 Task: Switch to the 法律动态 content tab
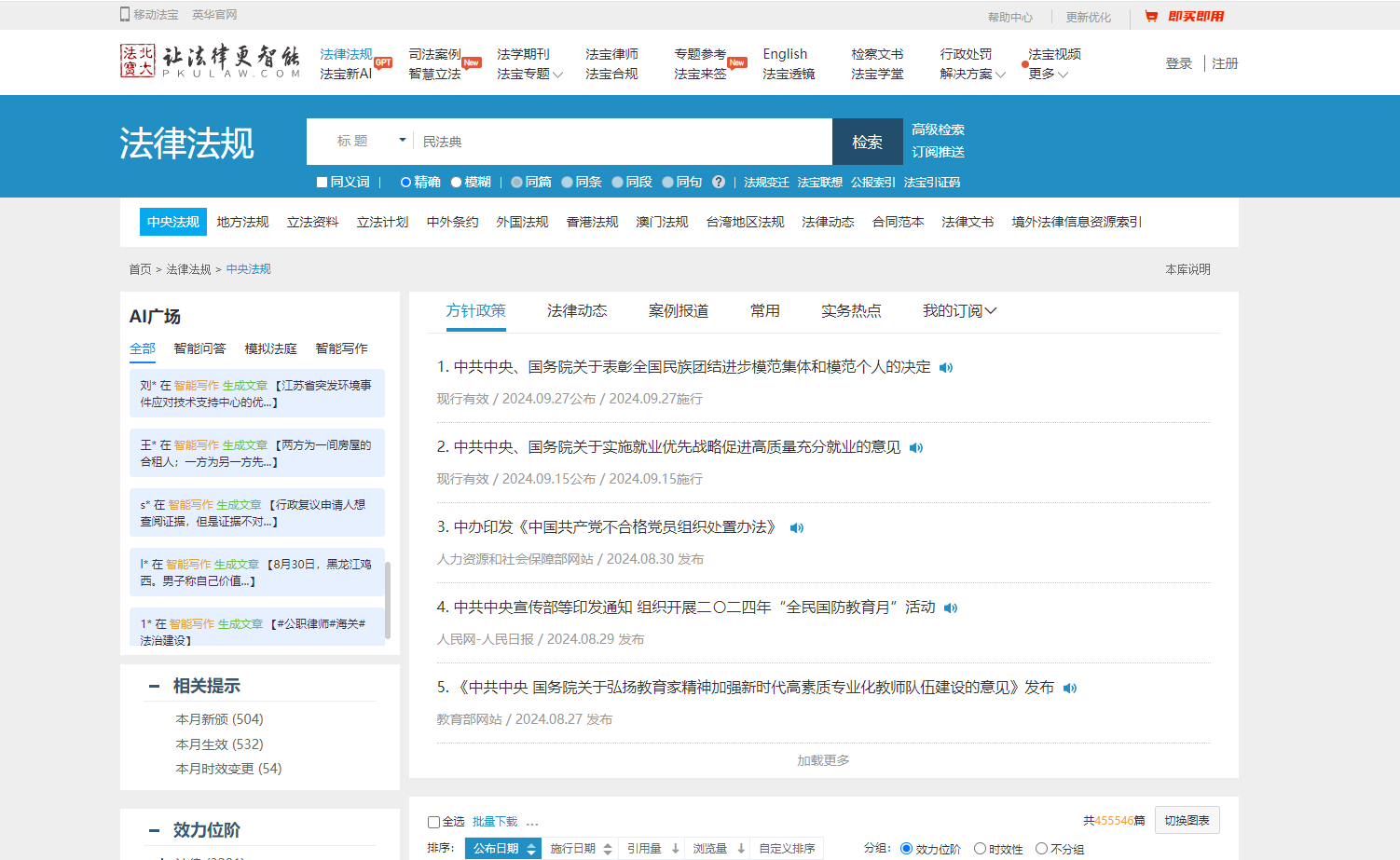[x=577, y=310]
